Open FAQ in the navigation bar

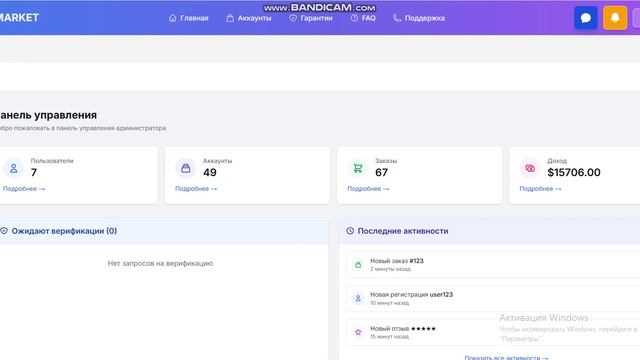pos(363,18)
